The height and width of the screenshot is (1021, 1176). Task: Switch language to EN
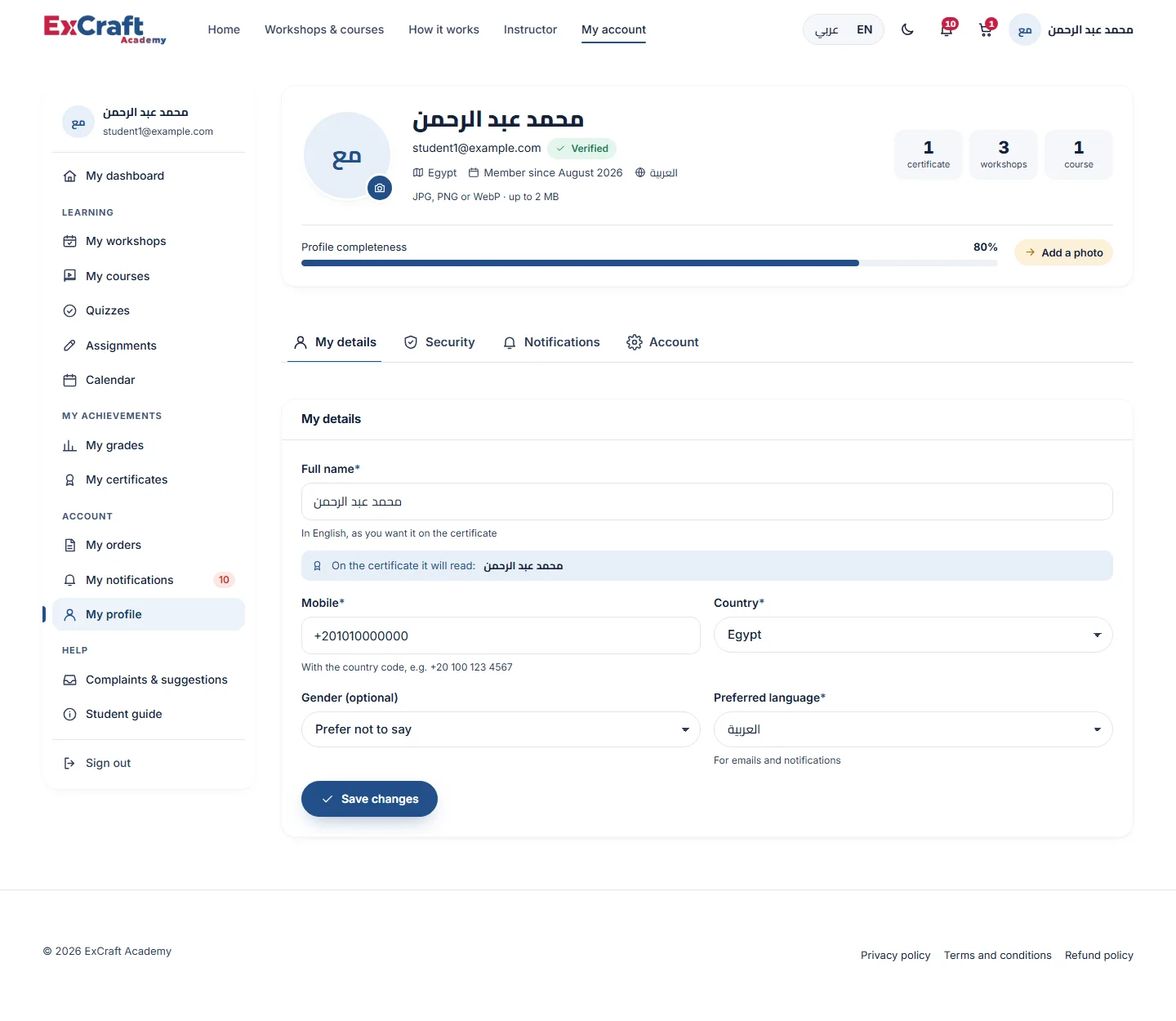coord(864,29)
